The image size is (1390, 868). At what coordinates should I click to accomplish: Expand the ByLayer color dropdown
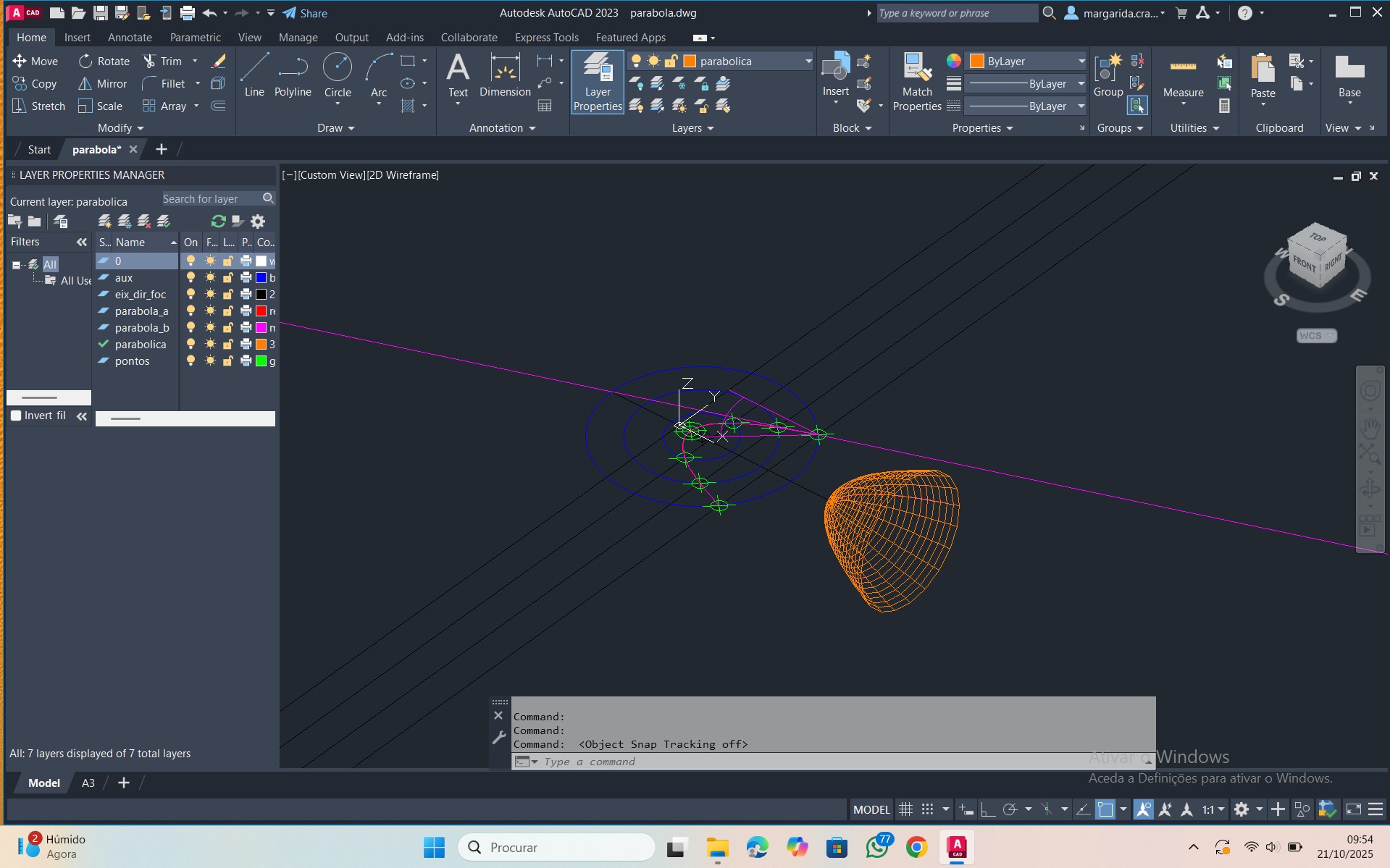[1081, 62]
